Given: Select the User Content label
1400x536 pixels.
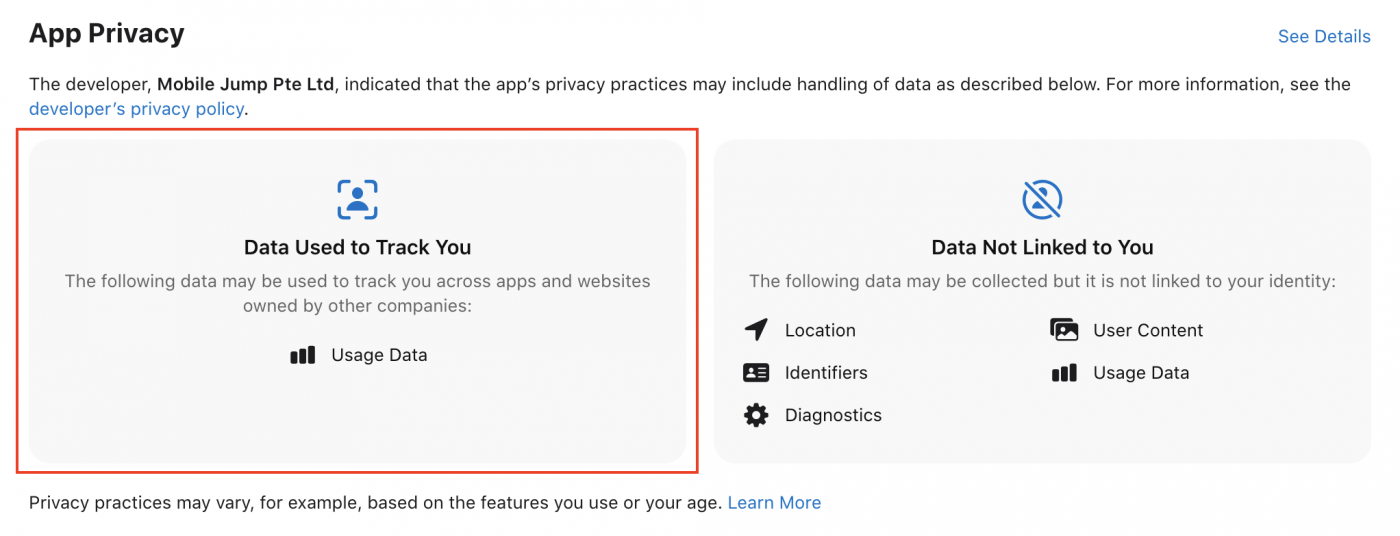Looking at the screenshot, I should 1148,330.
